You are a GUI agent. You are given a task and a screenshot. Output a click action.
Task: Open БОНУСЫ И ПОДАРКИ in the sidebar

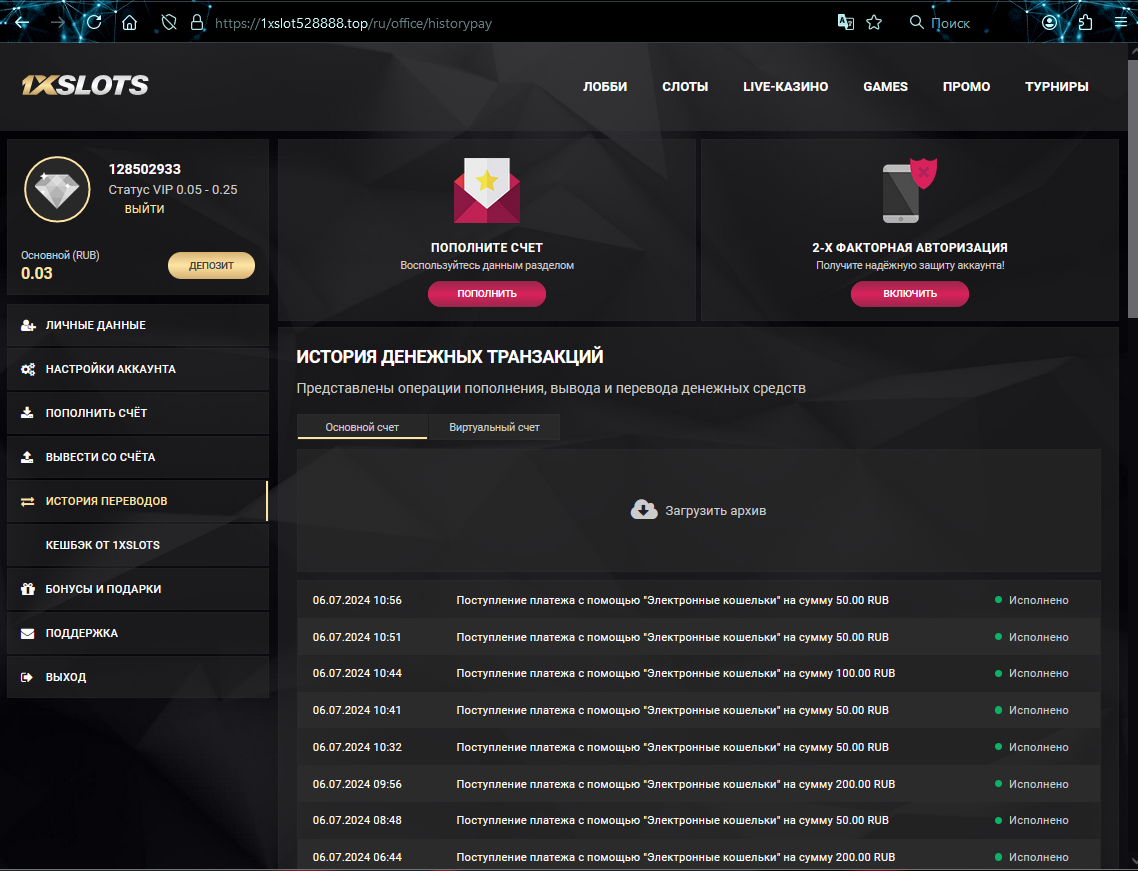pos(137,589)
